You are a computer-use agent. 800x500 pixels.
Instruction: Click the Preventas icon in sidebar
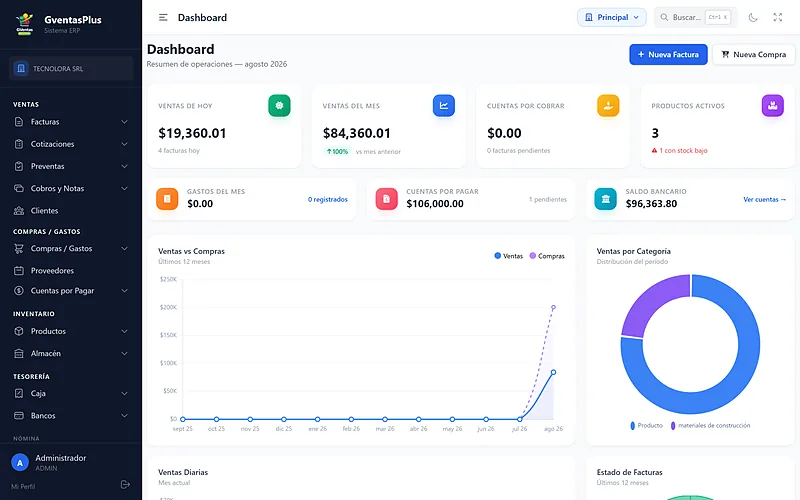[19, 166]
